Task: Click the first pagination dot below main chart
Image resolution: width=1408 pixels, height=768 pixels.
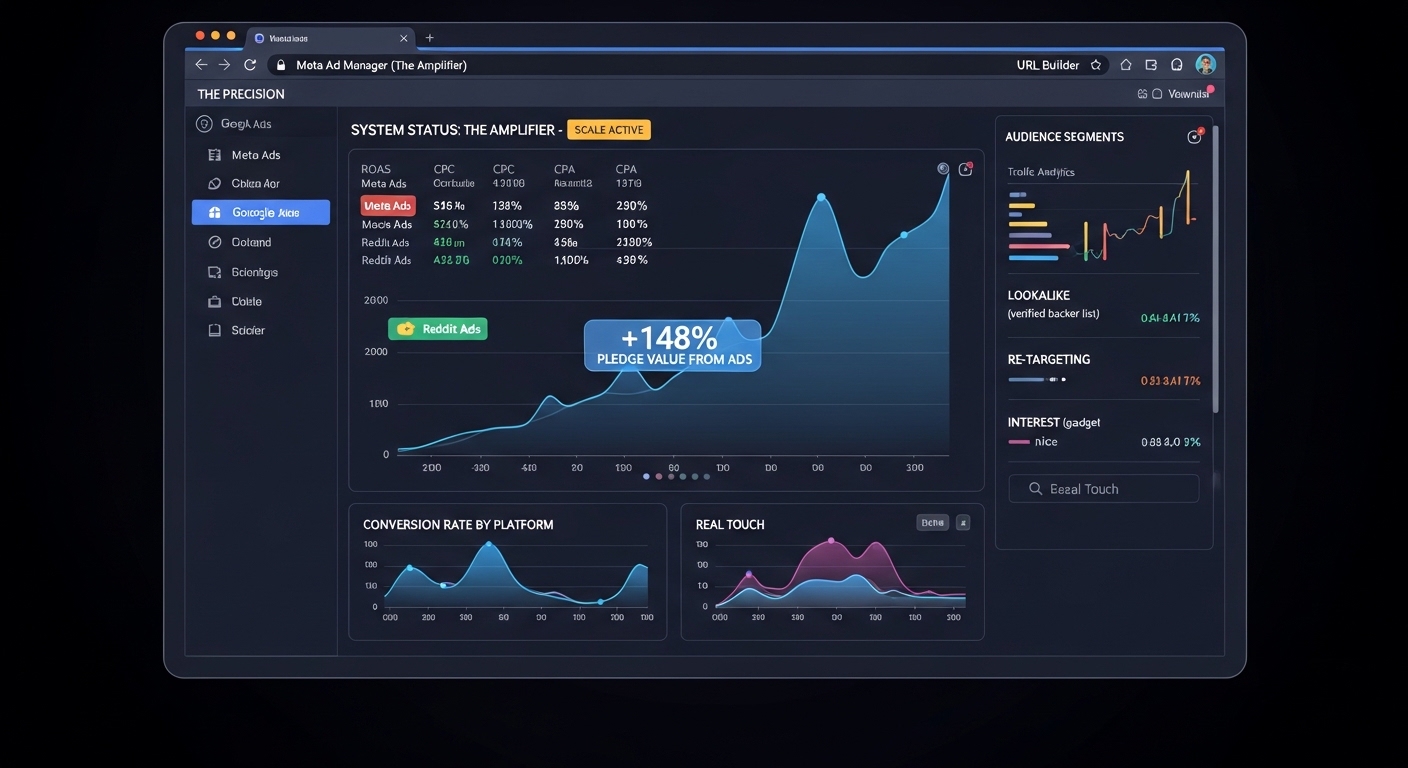Action: click(646, 477)
